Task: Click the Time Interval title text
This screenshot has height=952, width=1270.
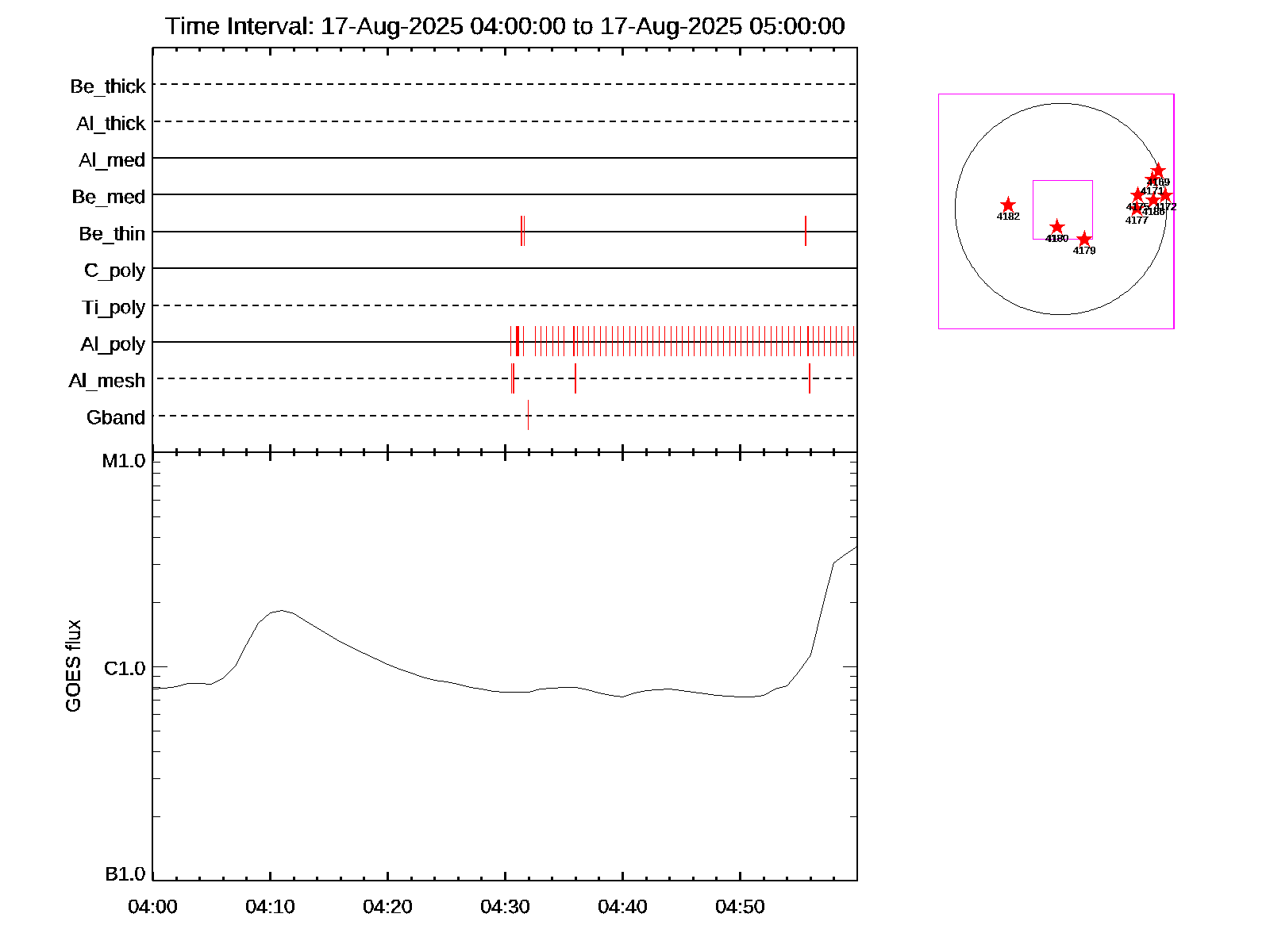Action: (505, 26)
